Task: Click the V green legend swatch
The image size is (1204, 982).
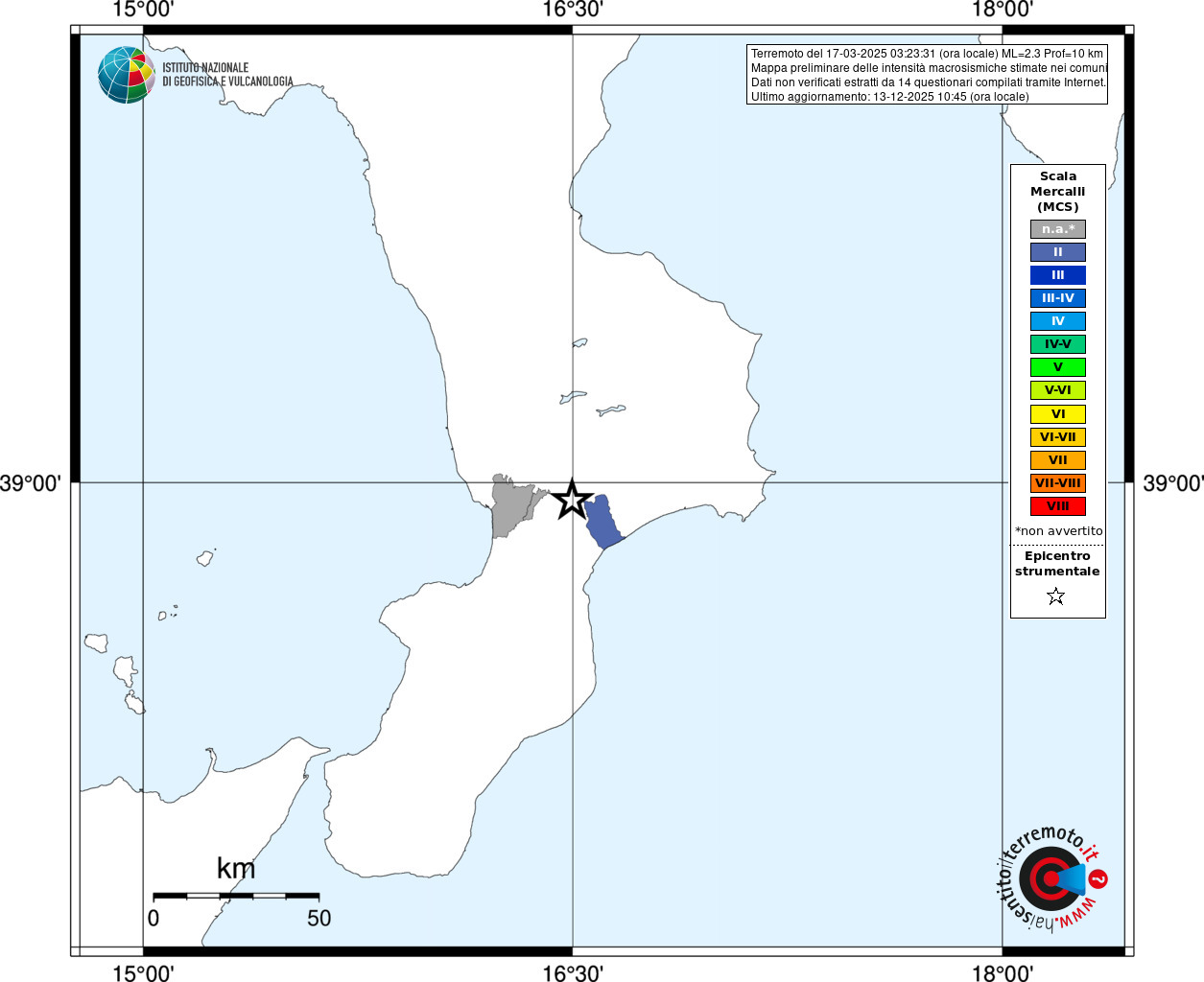Action: click(1058, 367)
